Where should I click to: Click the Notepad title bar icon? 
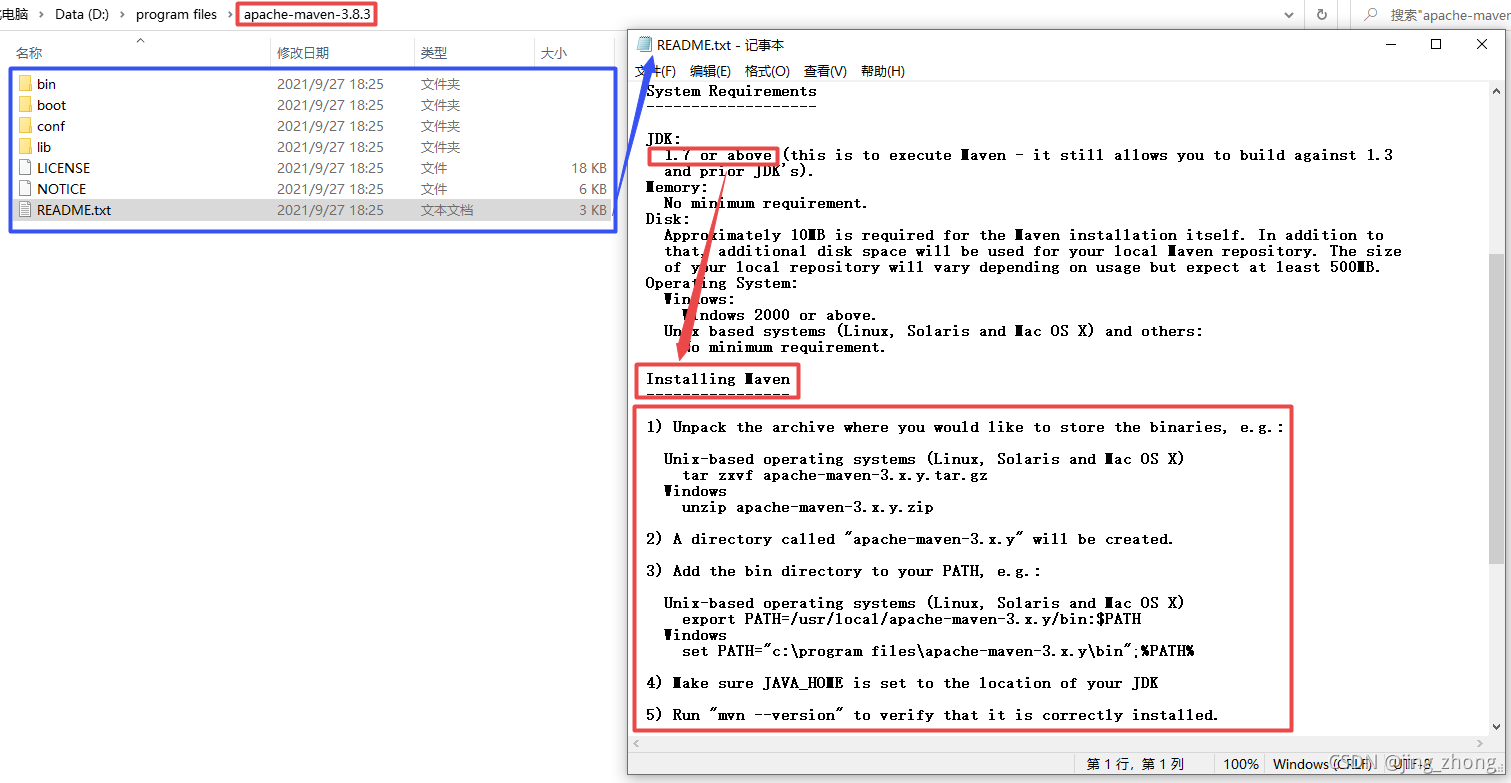[x=645, y=45]
